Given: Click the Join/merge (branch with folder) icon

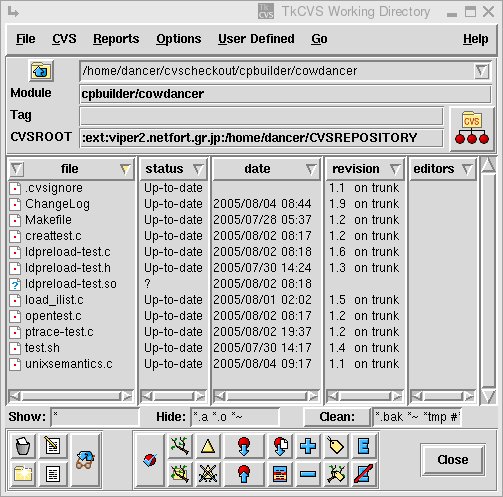Looking at the screenshot, I should [180, 474].
